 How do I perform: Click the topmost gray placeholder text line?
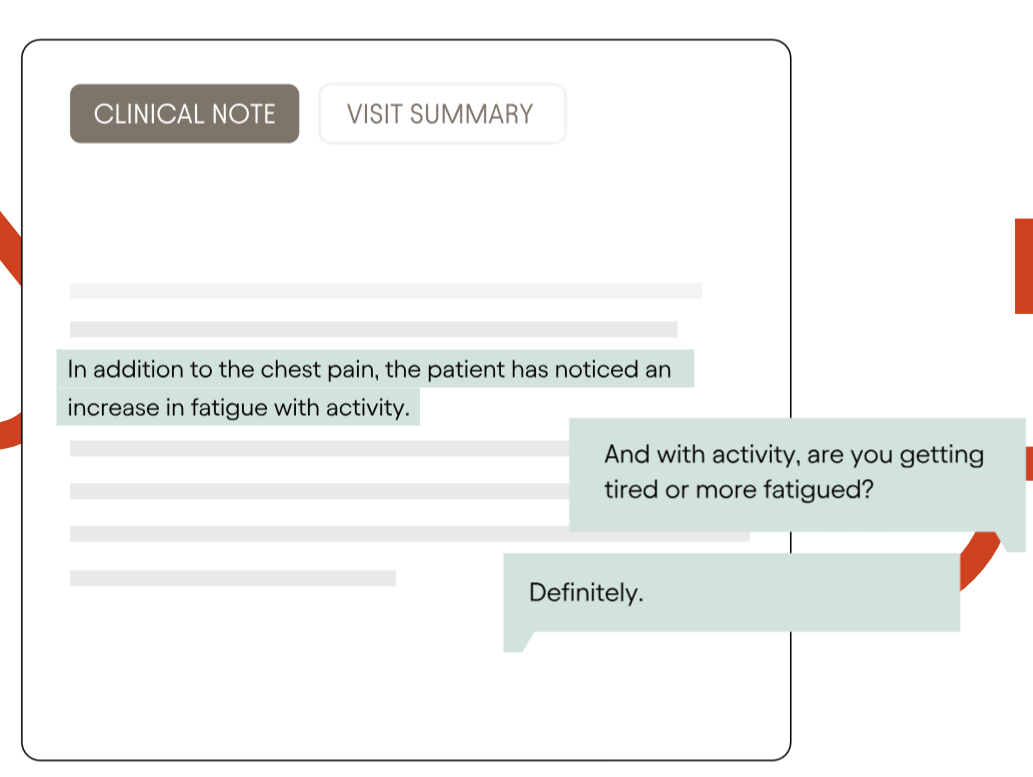386,291
